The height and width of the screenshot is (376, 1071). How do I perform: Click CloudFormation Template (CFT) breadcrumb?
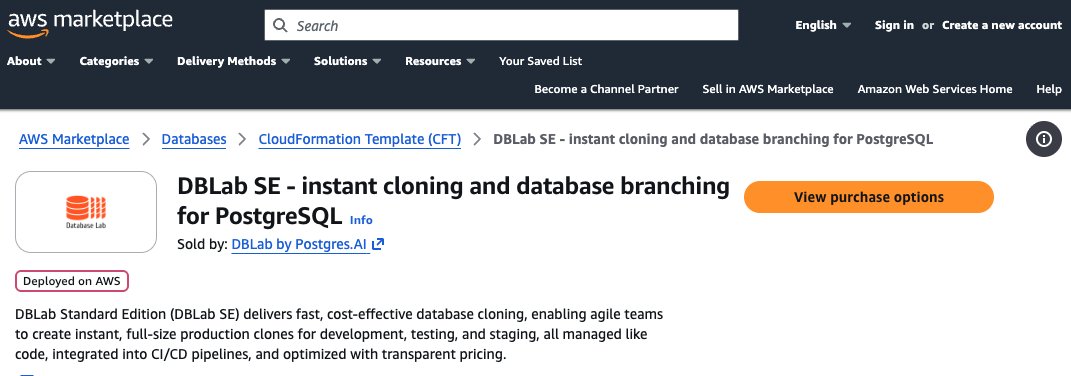tap(360, 139)
